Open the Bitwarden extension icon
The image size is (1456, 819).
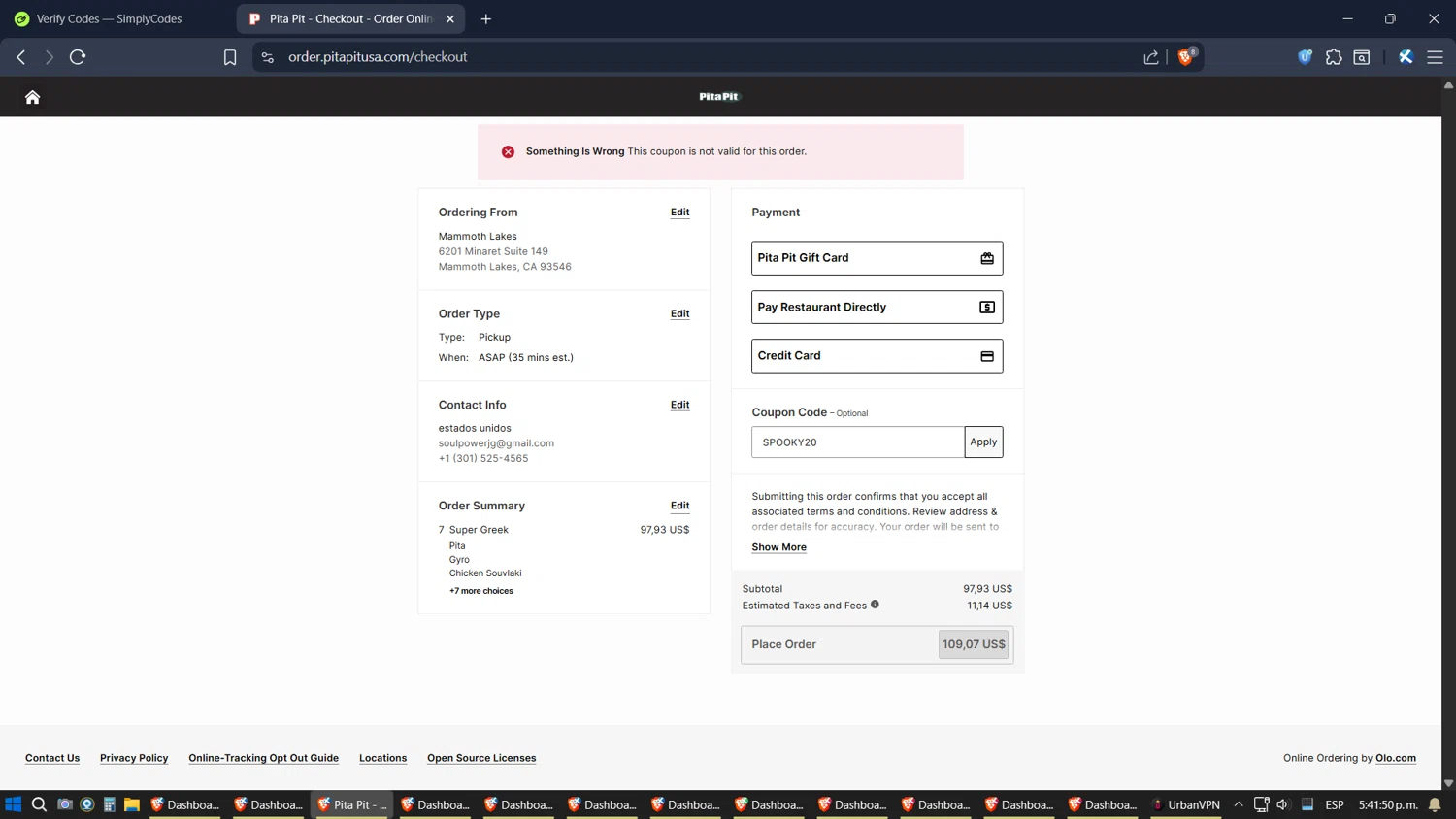click(1305, 57)
